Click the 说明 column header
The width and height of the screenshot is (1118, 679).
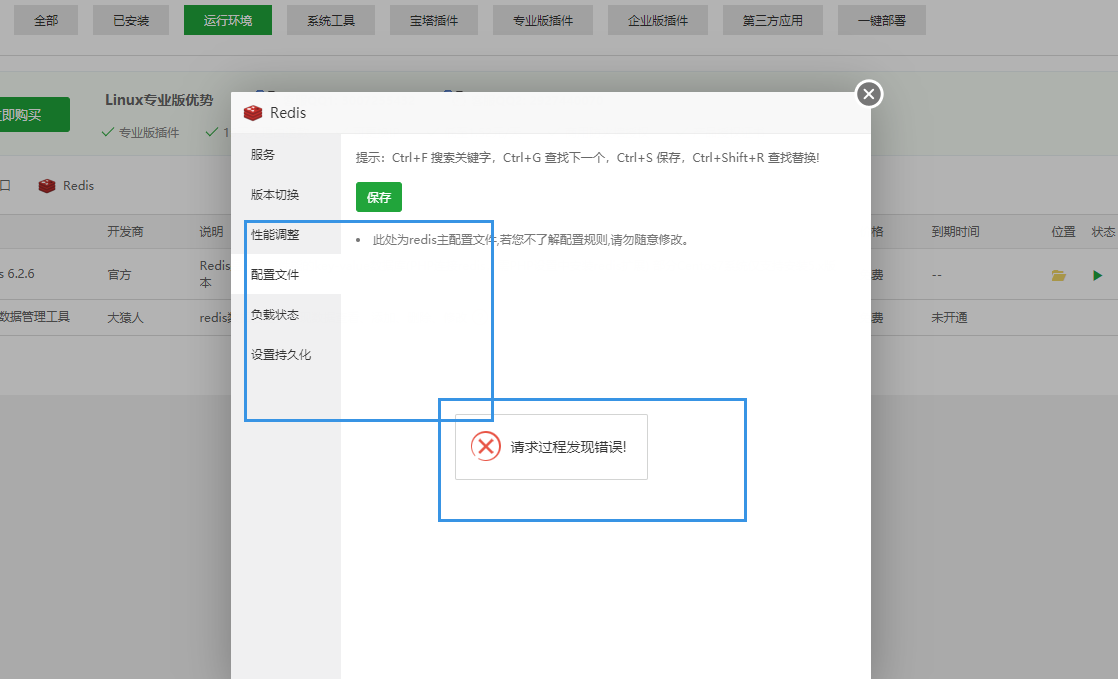(x=211, y=232)
